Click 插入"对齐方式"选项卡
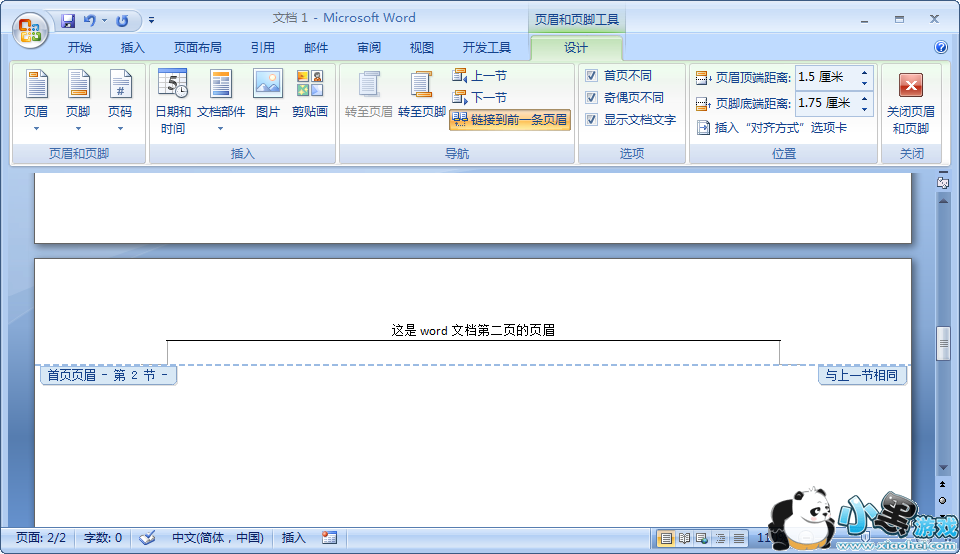The image size is (960, 554). click(772, 128)
